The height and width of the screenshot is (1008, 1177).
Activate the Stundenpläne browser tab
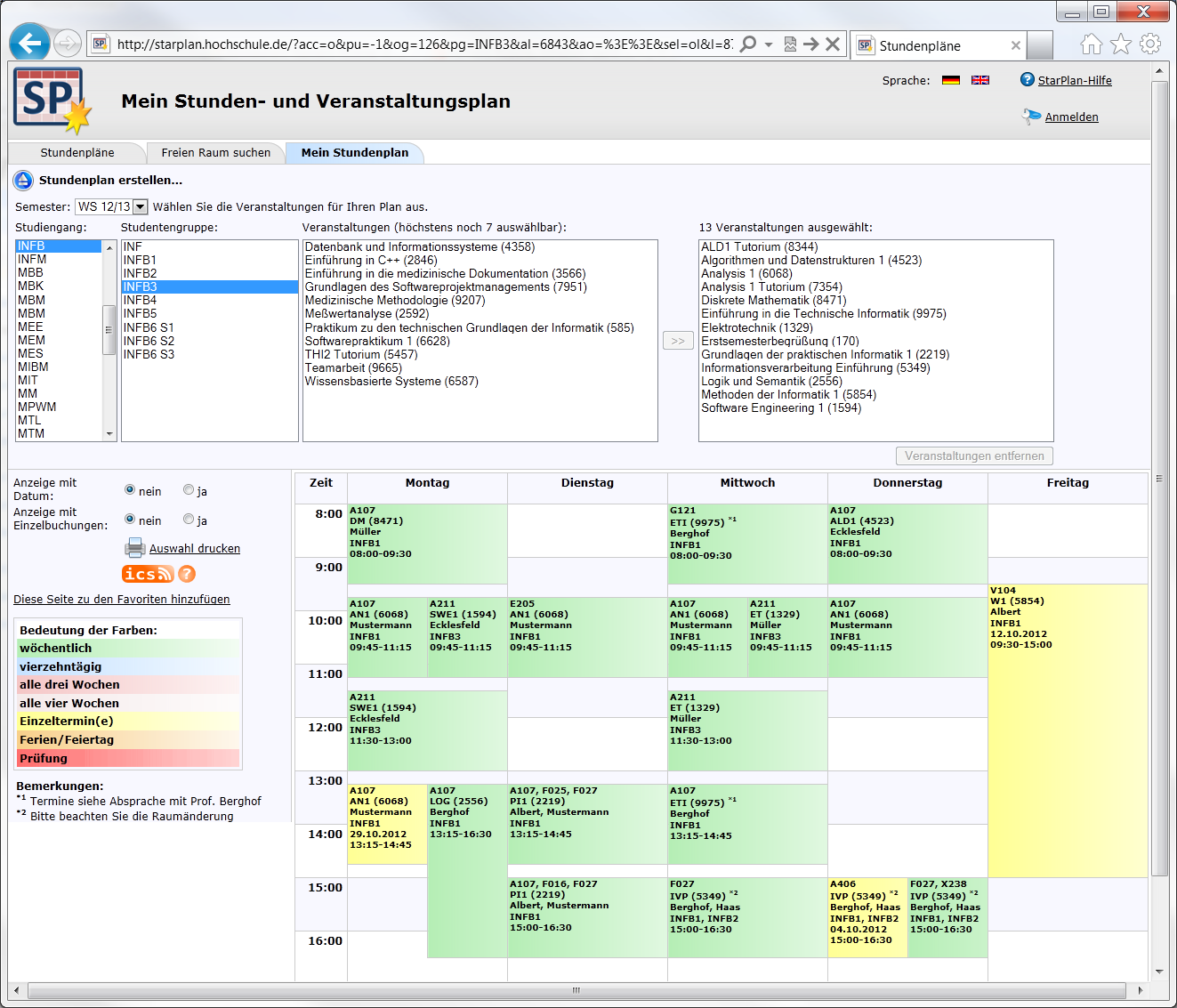938,45
